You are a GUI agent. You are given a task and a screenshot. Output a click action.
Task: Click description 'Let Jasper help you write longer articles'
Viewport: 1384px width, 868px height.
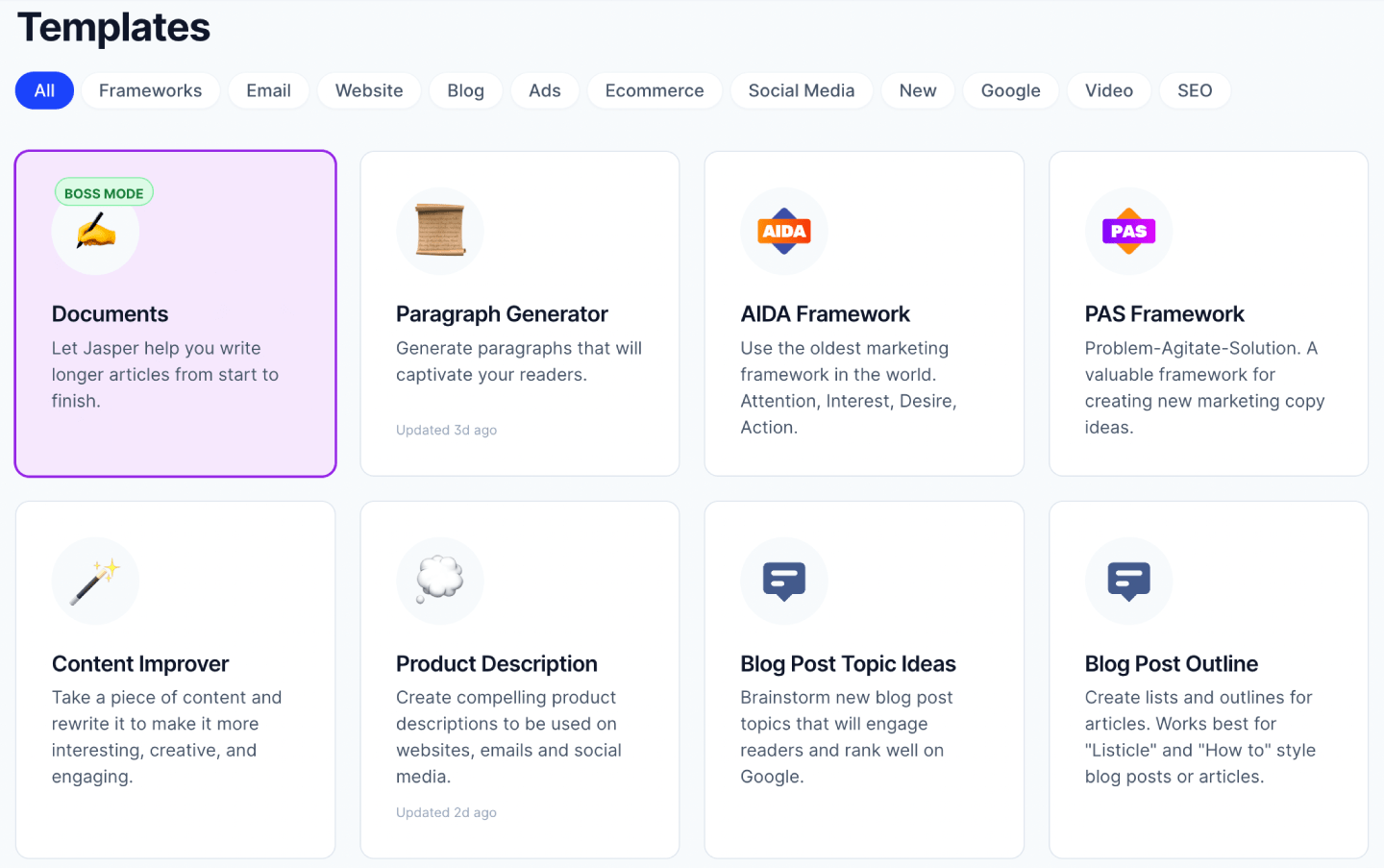[x=165, y=374]
